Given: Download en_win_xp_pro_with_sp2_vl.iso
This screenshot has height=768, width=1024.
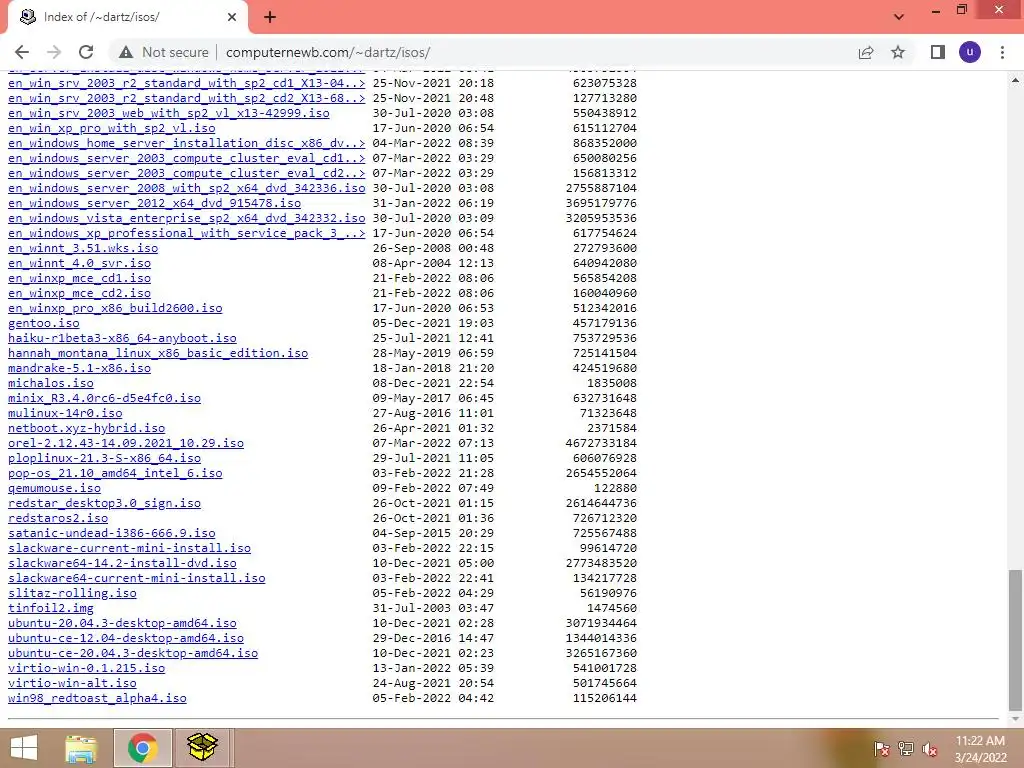Looking at the screenshot, I should pyautogui.click(x=112, y=128).
